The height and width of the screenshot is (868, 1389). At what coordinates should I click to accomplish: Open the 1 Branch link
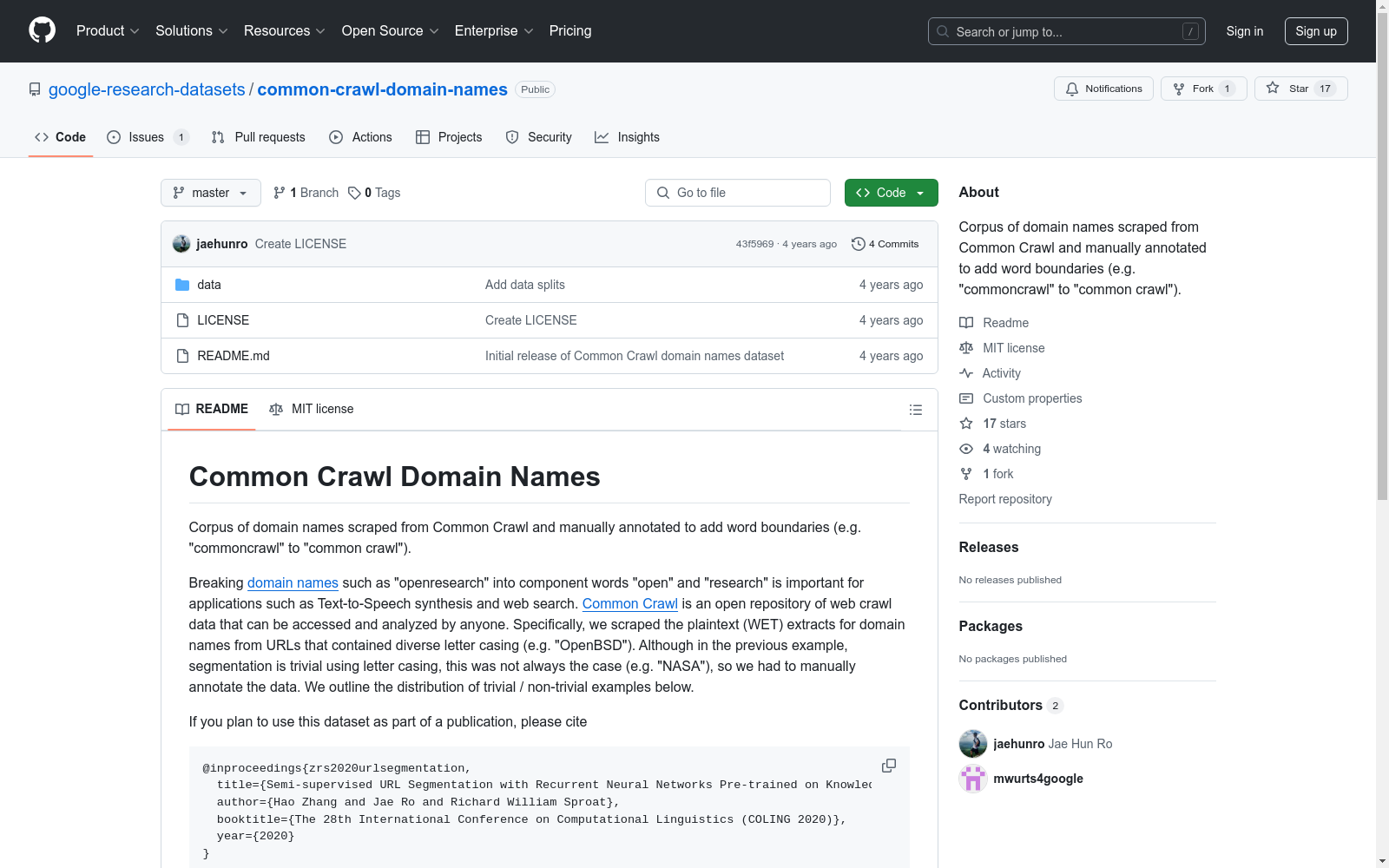[306, 193]
